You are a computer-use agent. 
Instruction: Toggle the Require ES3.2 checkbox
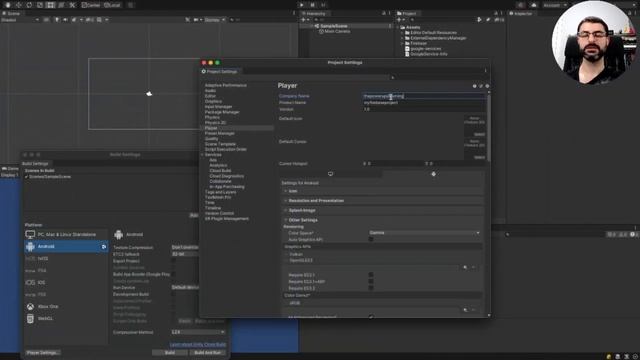coord(371,288)
